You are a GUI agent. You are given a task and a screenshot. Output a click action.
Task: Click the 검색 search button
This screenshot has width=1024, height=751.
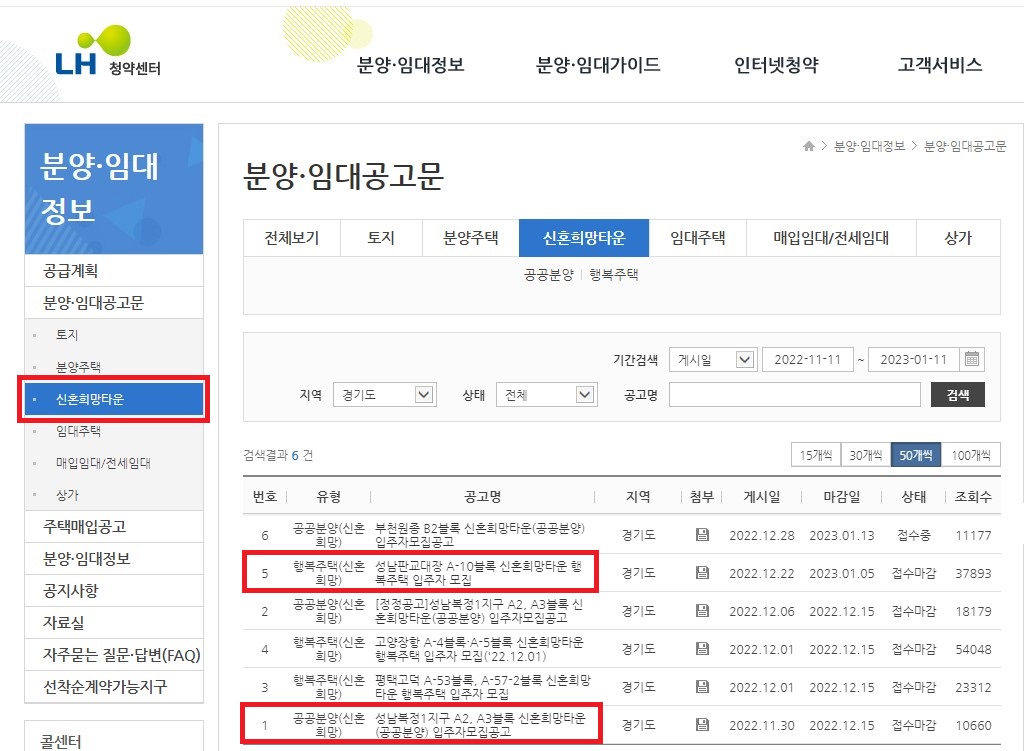pyautogui.click(x=957, y=394)
